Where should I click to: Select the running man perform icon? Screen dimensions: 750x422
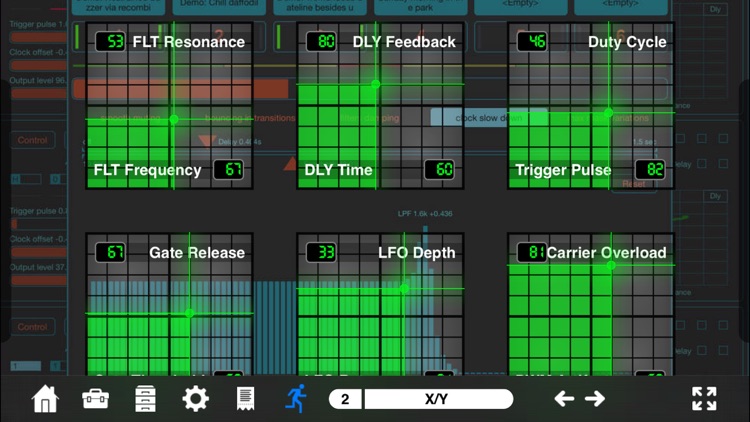coord(296,399)
